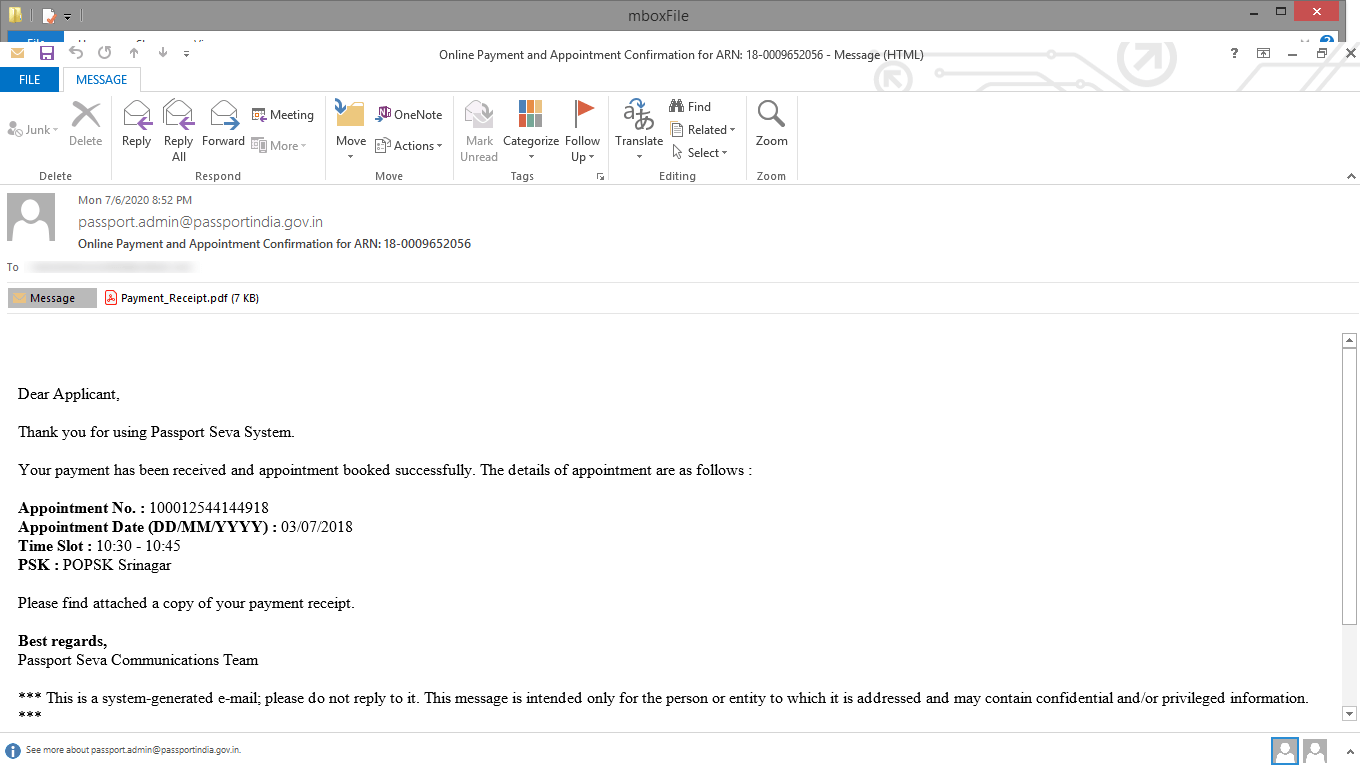Screen dimensions: 1360x768
Task: Delete the current email
Action: (x=85, y=128)
